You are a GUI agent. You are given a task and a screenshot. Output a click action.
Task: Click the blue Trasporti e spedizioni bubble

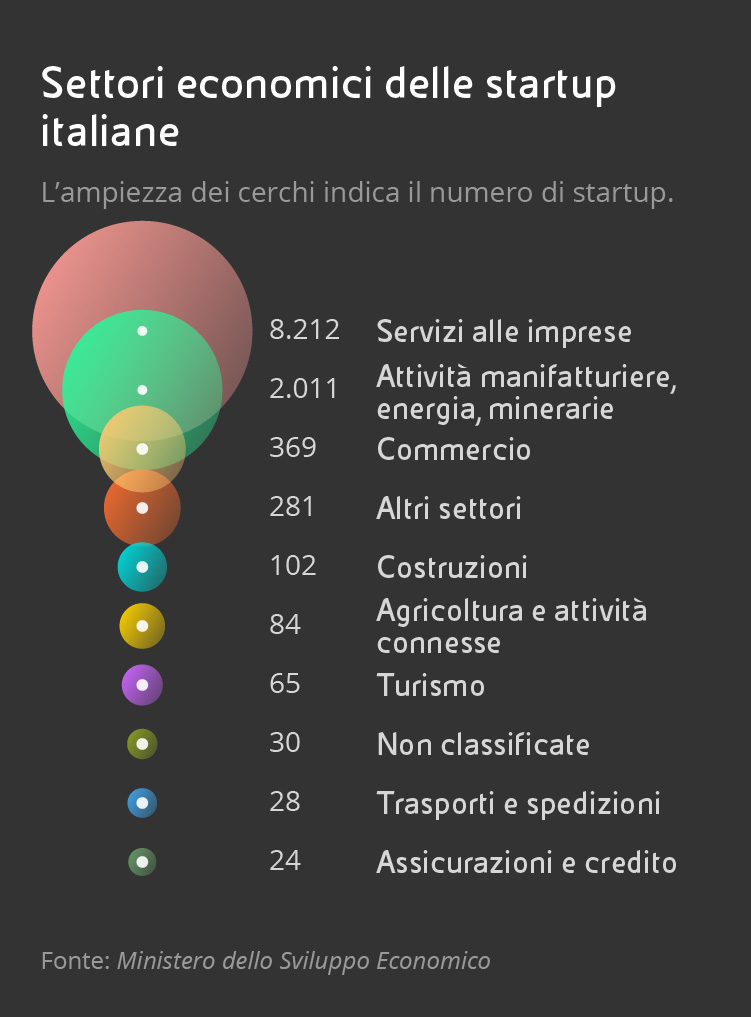(142, 803)
